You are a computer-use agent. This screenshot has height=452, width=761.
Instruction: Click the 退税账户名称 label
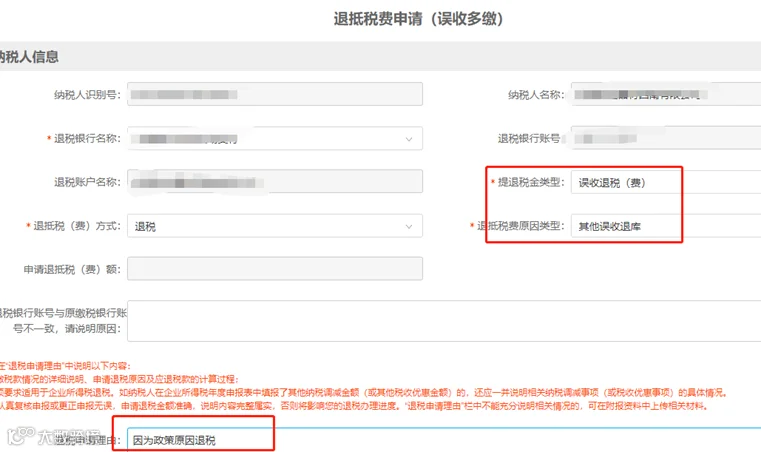pyautogui.click(x=87, y=182)
